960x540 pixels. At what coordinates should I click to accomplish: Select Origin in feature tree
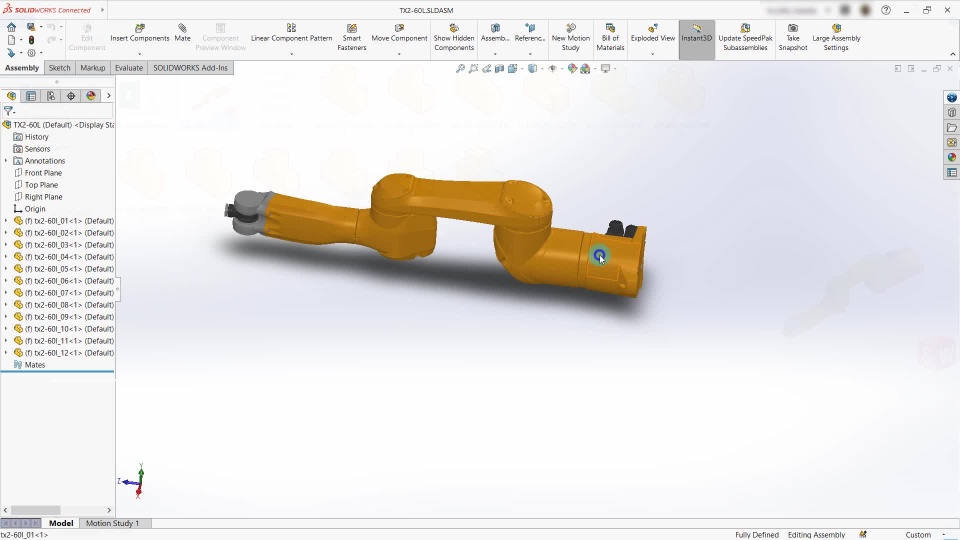[x=29, y=209]
